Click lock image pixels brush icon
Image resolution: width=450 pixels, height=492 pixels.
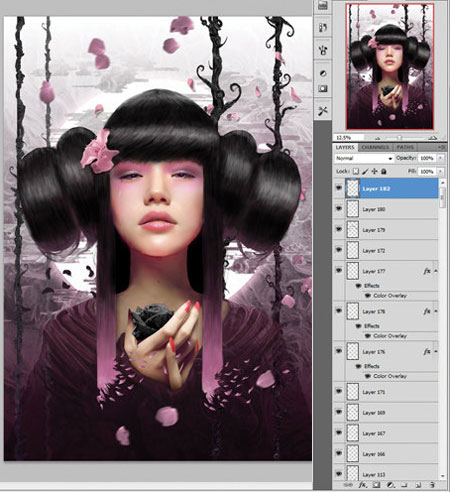pyautogui.click(x=365, y=171)
